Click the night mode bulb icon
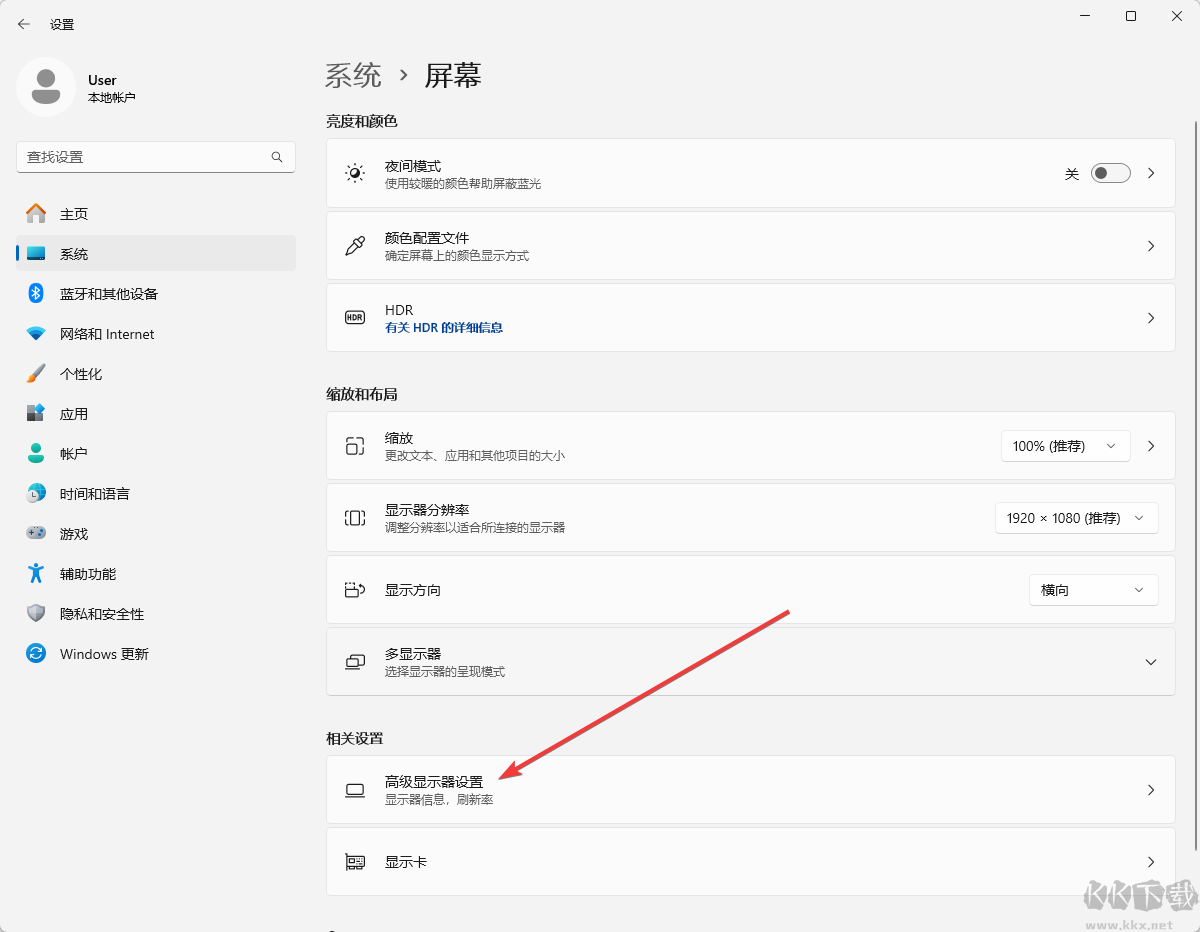The height and width of the screenshot is (932, 1200). [355, 173]
